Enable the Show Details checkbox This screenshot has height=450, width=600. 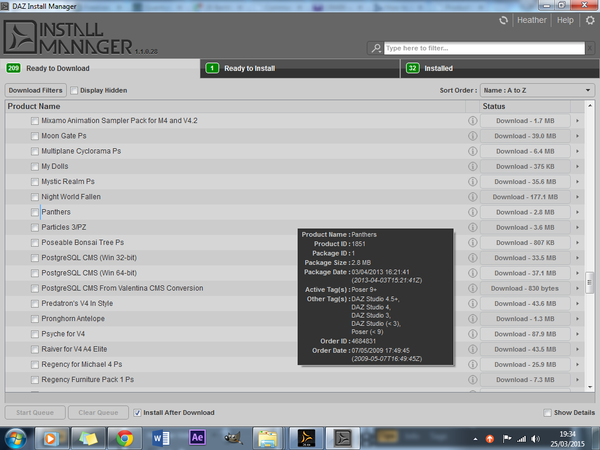[x=547, y=413]
